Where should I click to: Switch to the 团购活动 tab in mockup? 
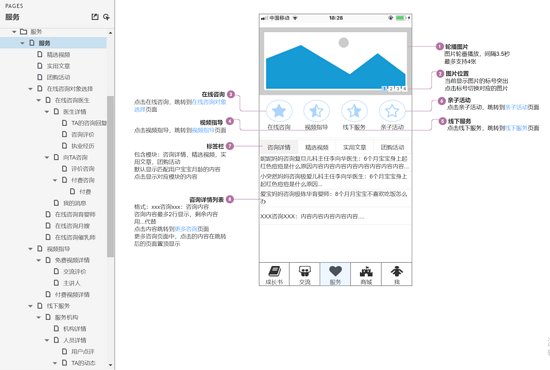click(392, 147)
